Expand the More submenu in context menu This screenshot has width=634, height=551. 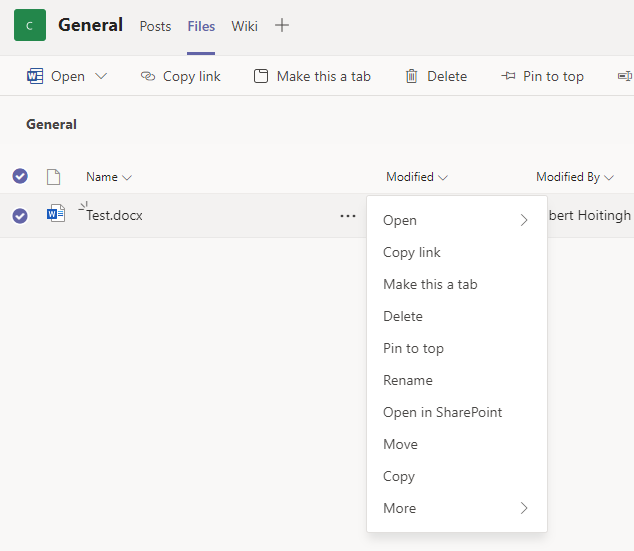click(456, 508)
